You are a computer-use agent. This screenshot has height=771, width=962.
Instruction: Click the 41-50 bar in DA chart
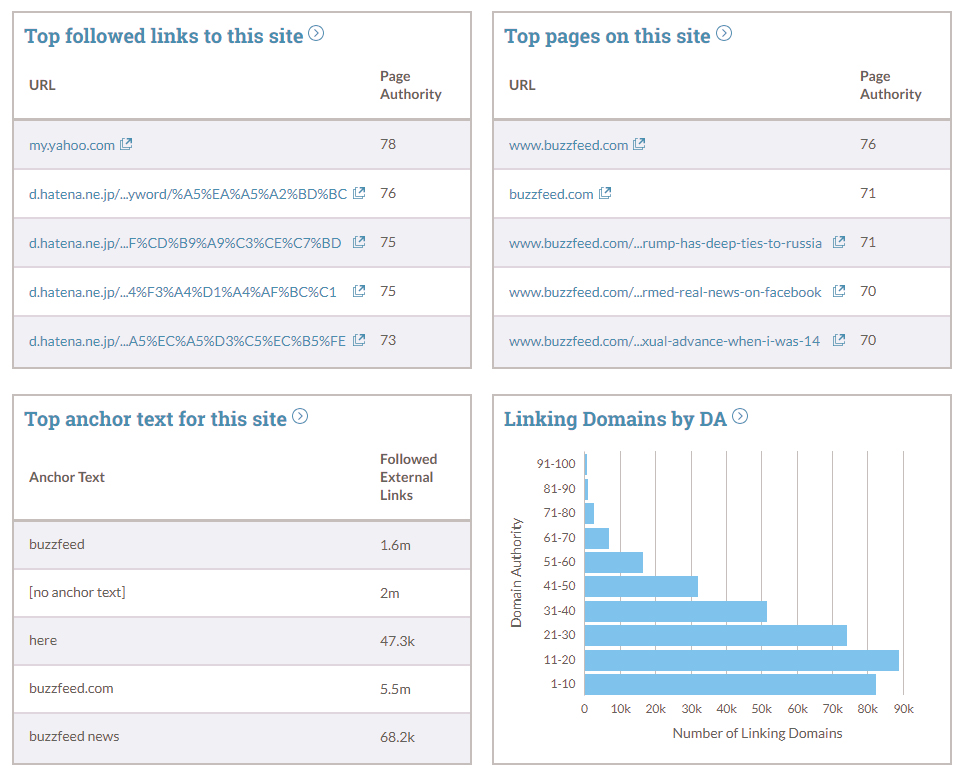641,586
